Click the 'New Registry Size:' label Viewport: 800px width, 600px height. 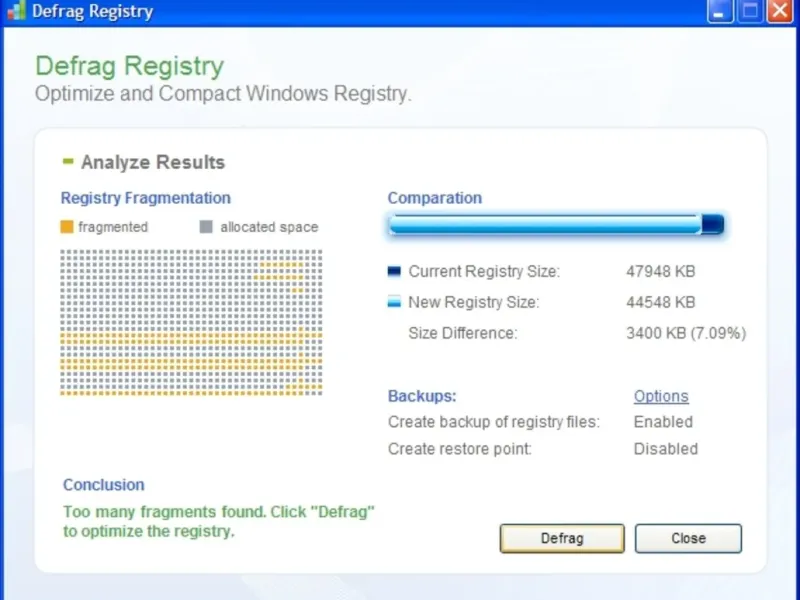474,302
